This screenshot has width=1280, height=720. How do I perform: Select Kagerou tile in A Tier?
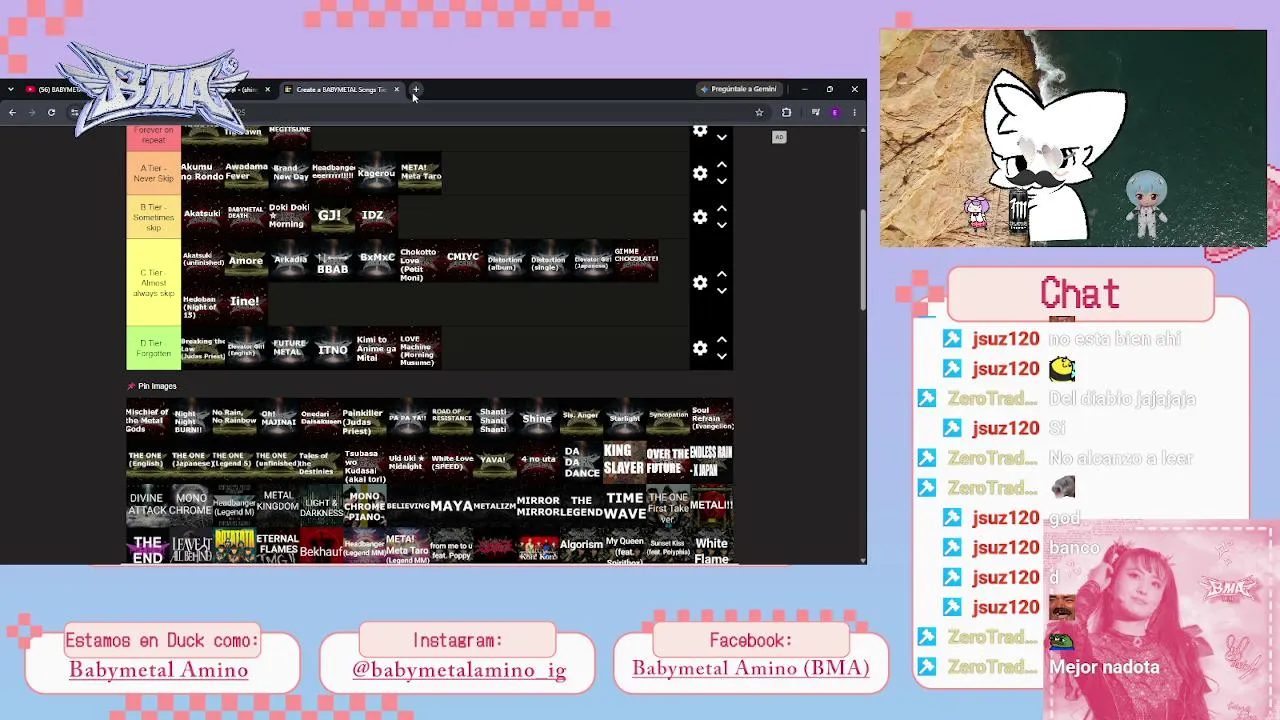point(376,173)
